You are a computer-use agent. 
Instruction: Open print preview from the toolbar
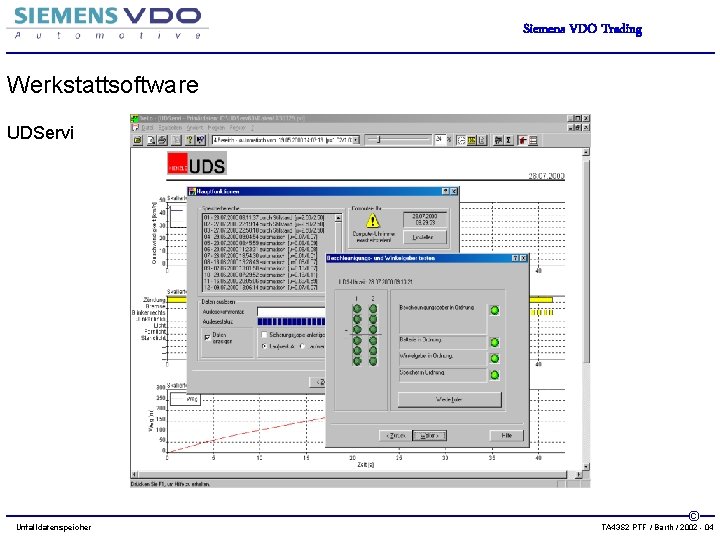tap(152, 141)
